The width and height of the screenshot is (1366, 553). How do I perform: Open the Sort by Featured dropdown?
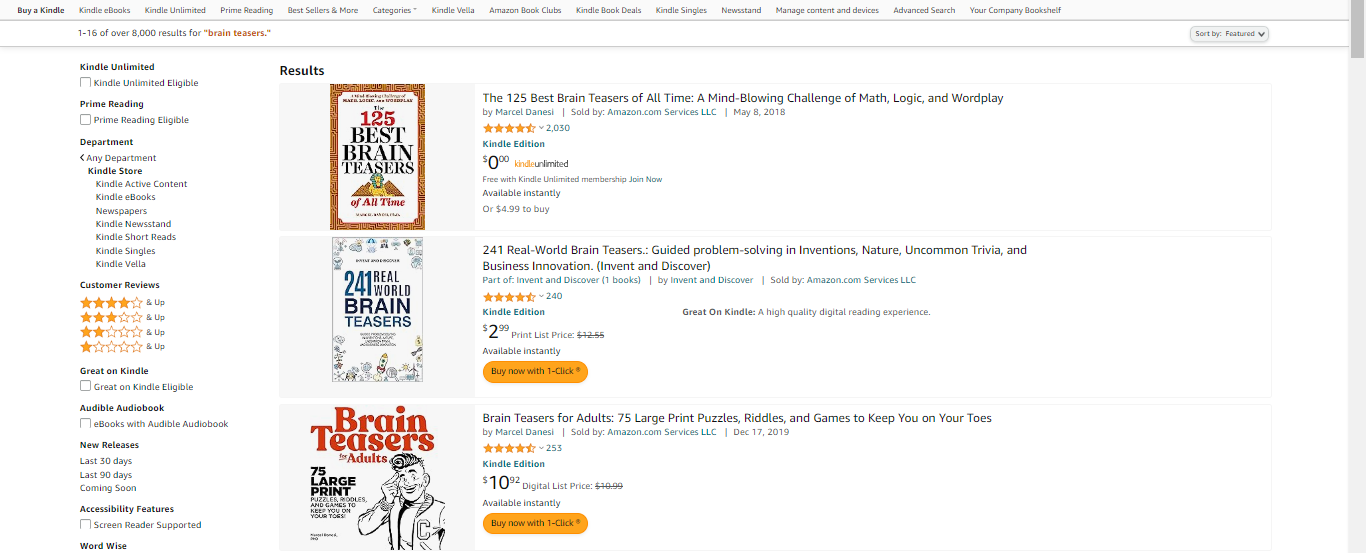click(1230, 34)
